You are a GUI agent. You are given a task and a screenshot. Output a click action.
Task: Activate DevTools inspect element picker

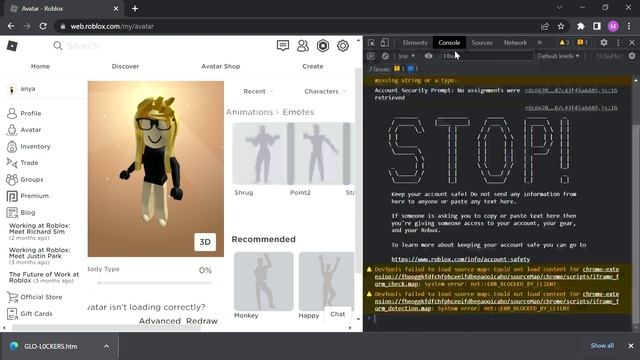(x=371, y=42)
